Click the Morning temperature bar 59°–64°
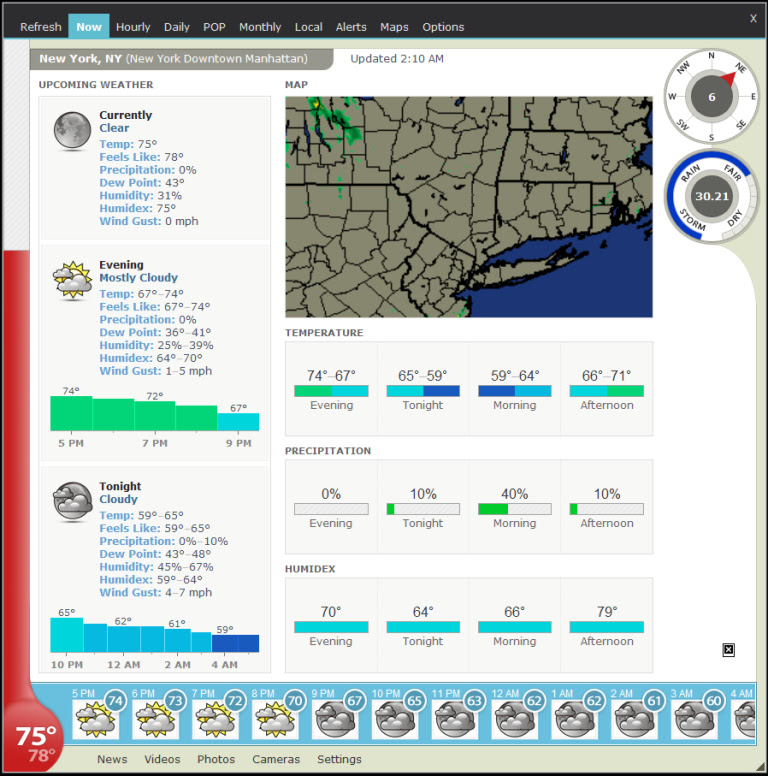The width and height of the screenshot is (768, 776). point(515,390)
